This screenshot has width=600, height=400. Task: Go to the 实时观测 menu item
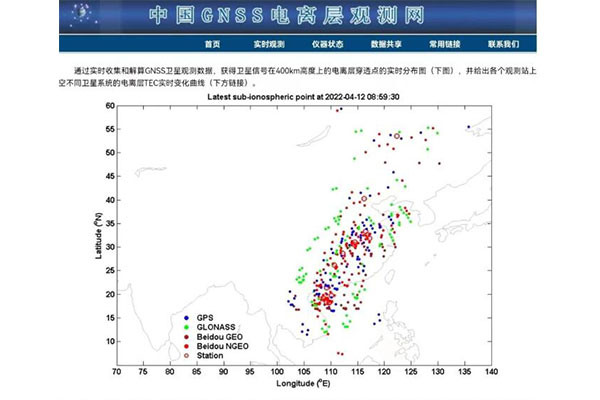point(268,44)
